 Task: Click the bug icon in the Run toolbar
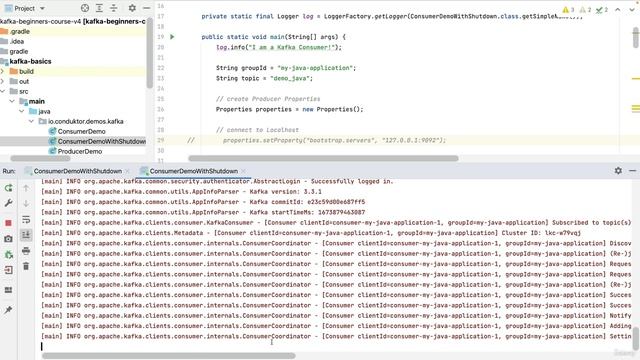tap(9, 255)
